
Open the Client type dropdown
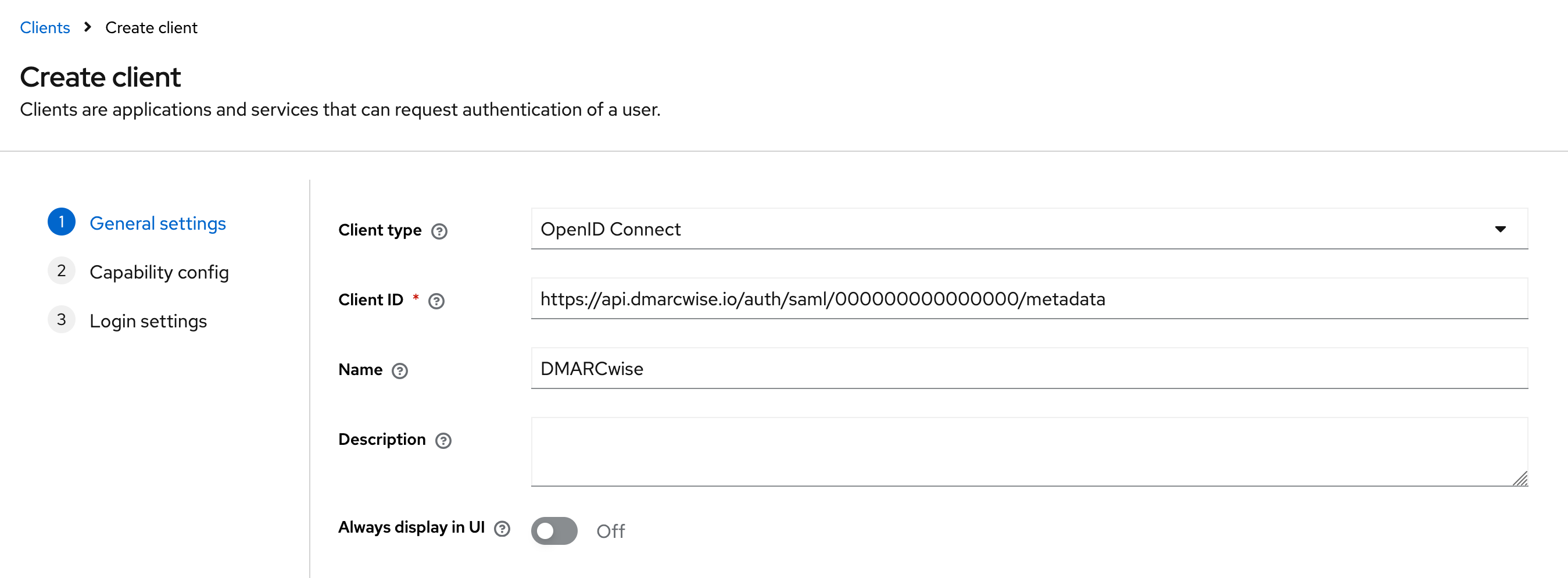(x=1029, y=229)
